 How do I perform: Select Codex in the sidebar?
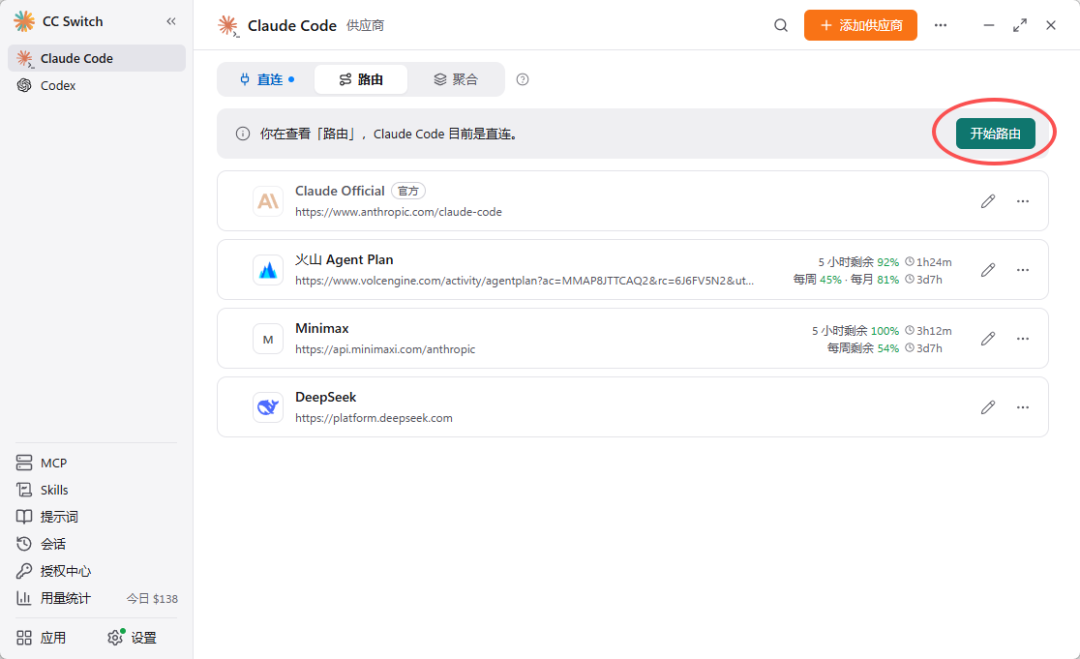click(x=96, y=85)
